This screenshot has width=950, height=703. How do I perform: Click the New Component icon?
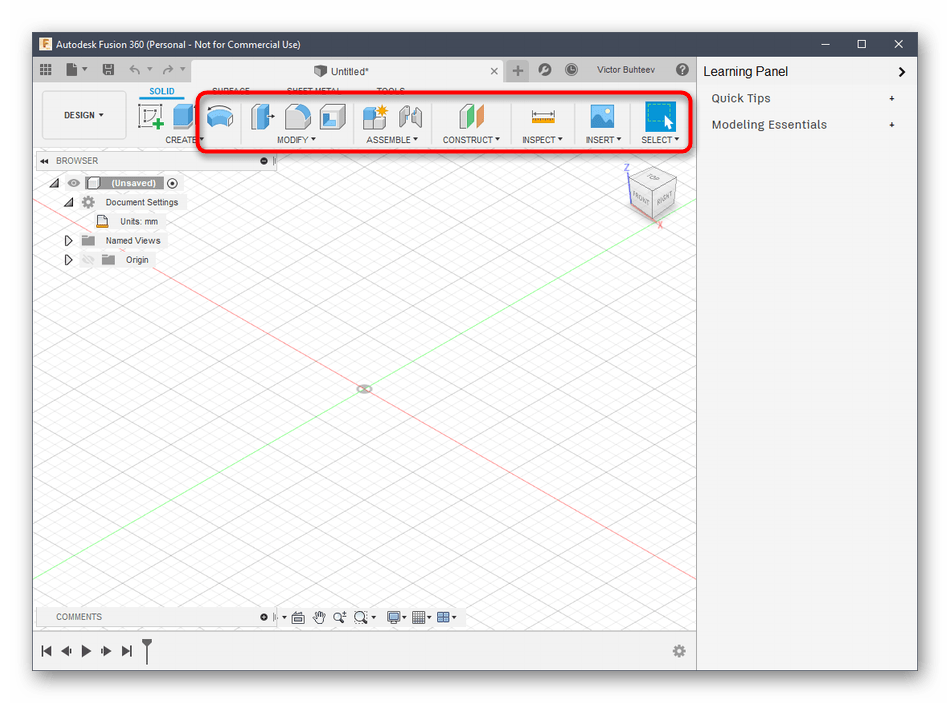pos(375,117)
